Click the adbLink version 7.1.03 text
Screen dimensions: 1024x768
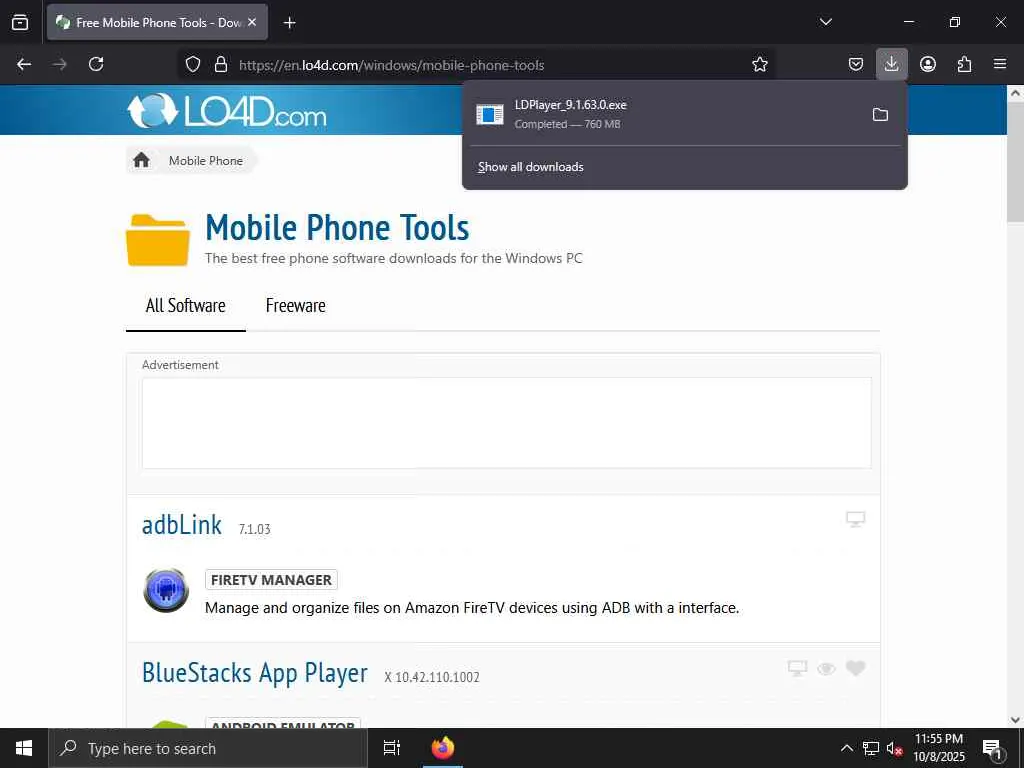click(255, 529)
